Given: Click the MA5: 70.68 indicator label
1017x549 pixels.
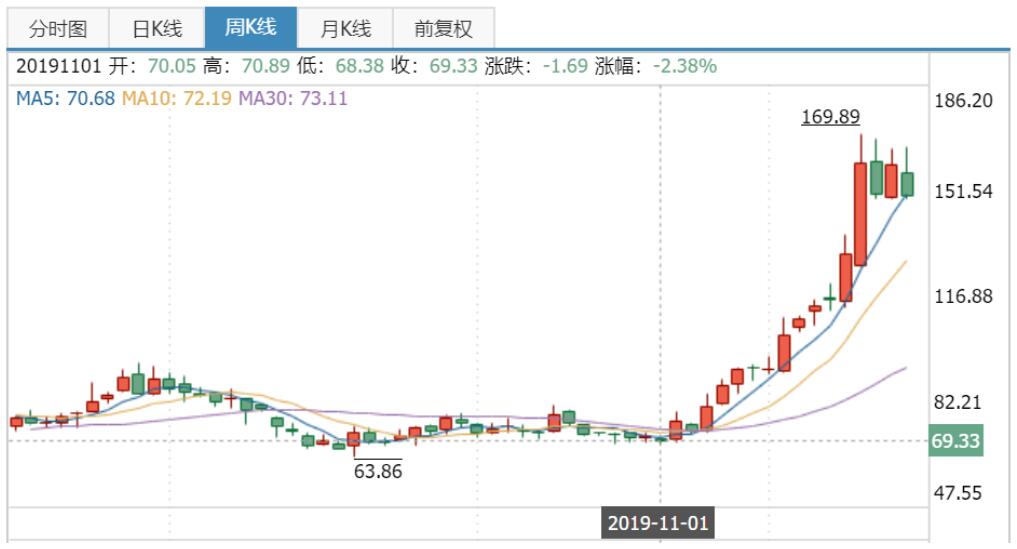Looking at the screenshot, I should point(66,99).
